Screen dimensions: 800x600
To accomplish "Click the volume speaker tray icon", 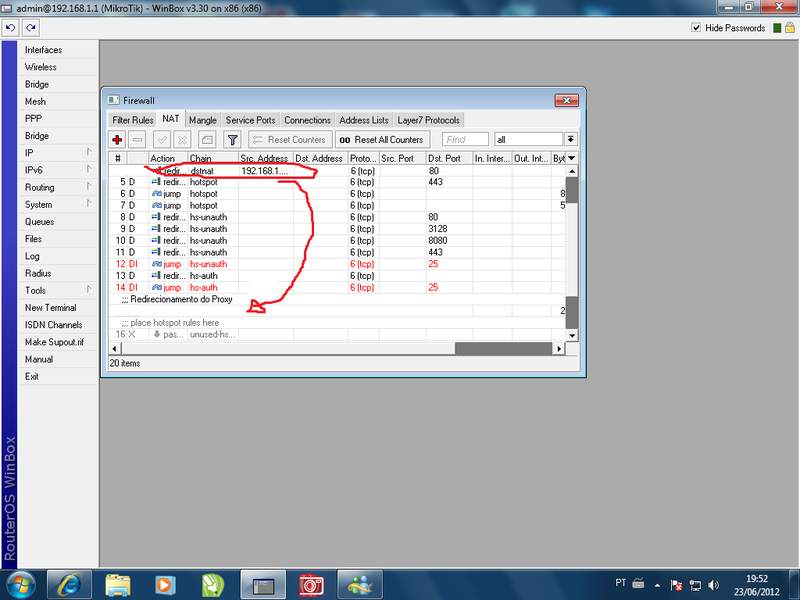I will pyautogui.click(x=714, y=585).
